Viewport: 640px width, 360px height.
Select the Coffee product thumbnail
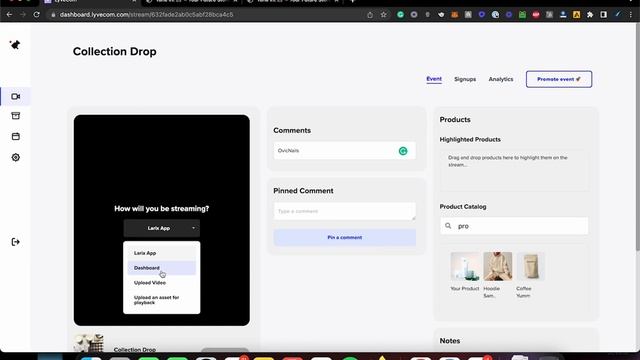point(531,266)
